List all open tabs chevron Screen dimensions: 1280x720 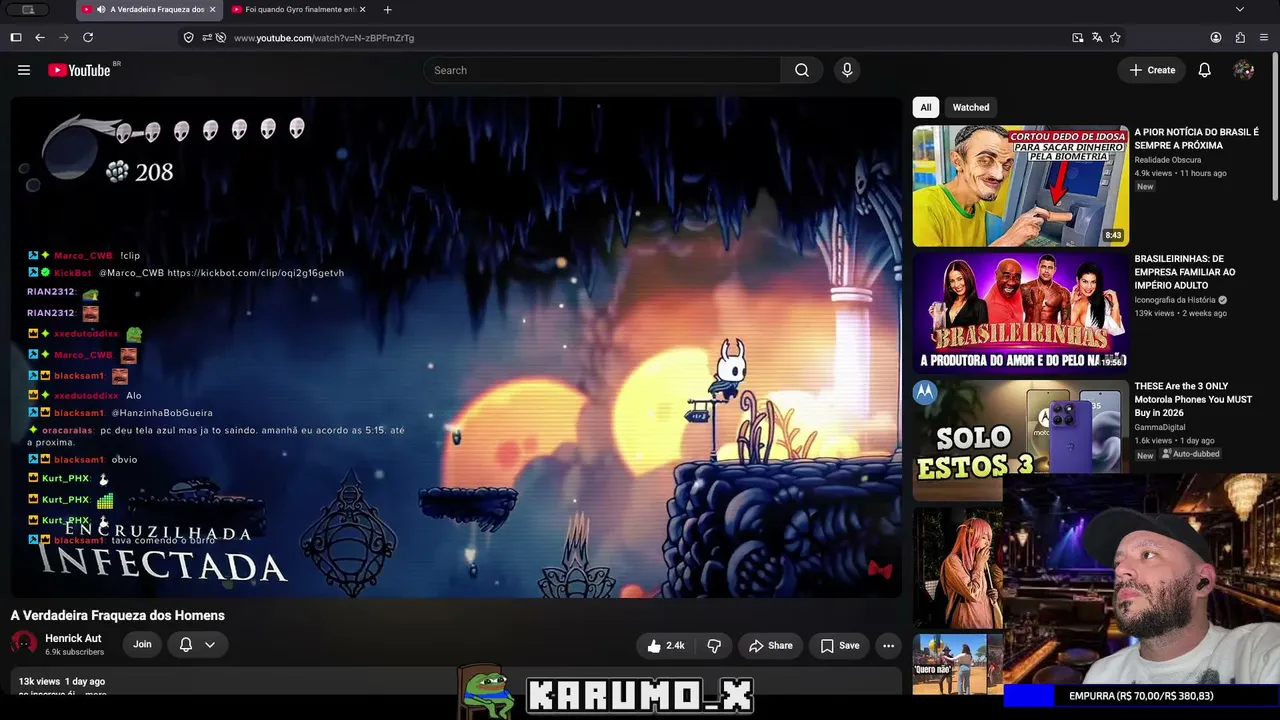tap(1240, 10)
